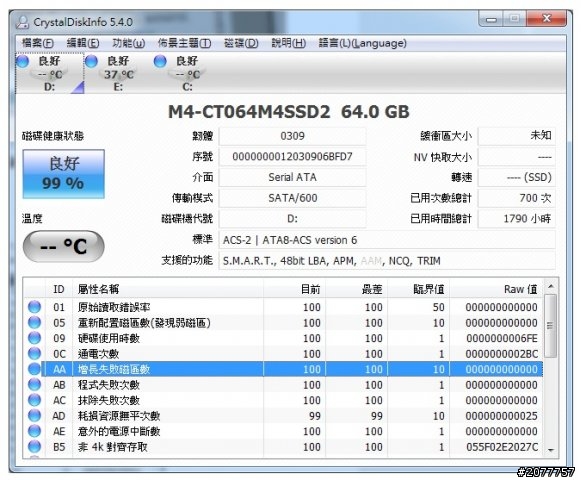The height and width of the screenshot is (480, 581).
Task: Select row 非 4k 對齊存取
Action: click(x=284, y=447)
